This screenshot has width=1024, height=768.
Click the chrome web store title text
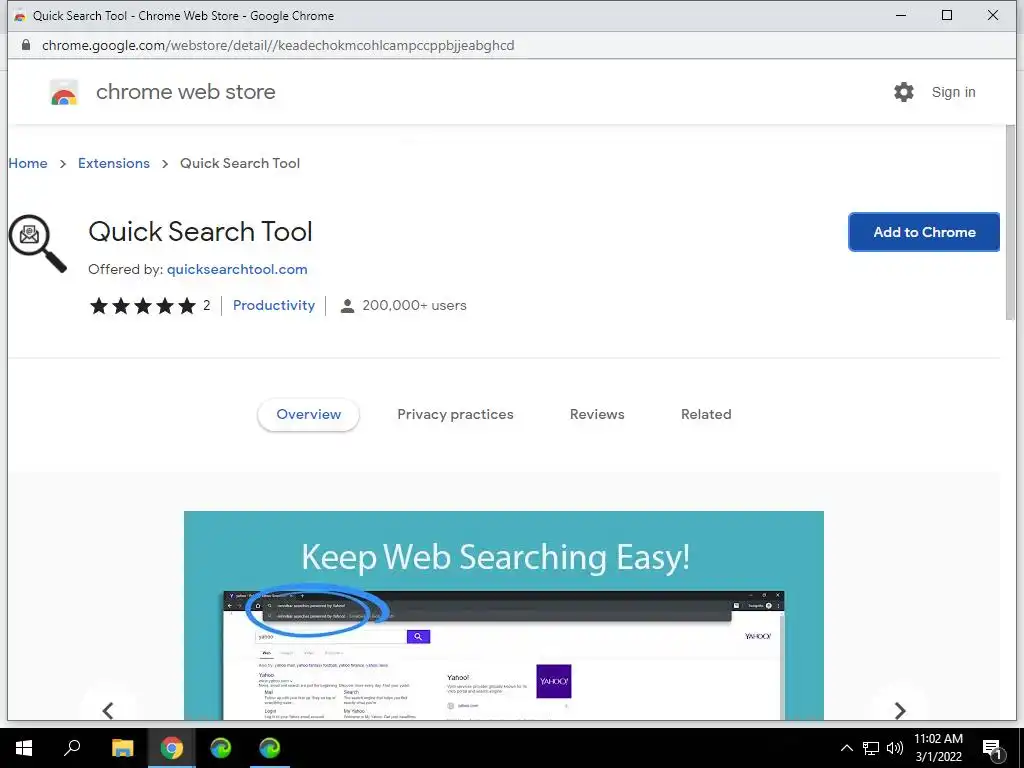[x=185, y=92]
